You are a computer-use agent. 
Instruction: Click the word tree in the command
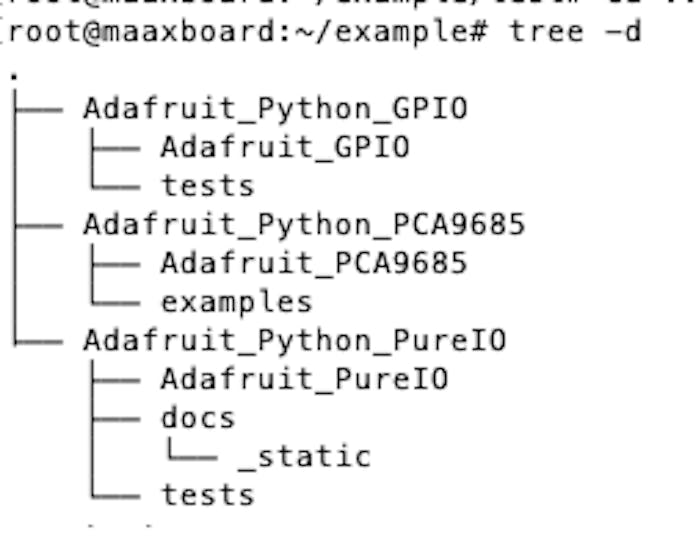click(x=546, y=31)
